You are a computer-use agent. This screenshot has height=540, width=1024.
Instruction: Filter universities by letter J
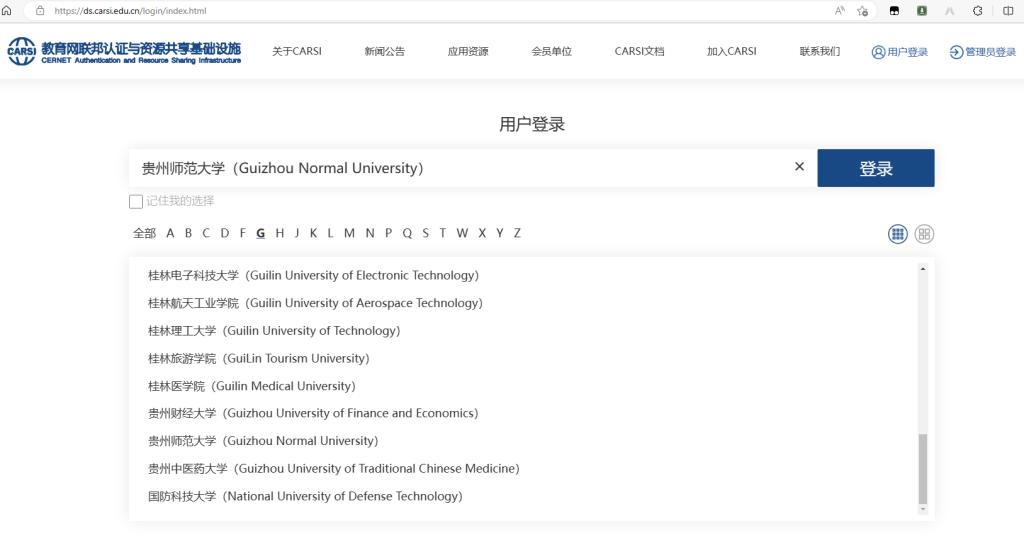pos(296,233)
